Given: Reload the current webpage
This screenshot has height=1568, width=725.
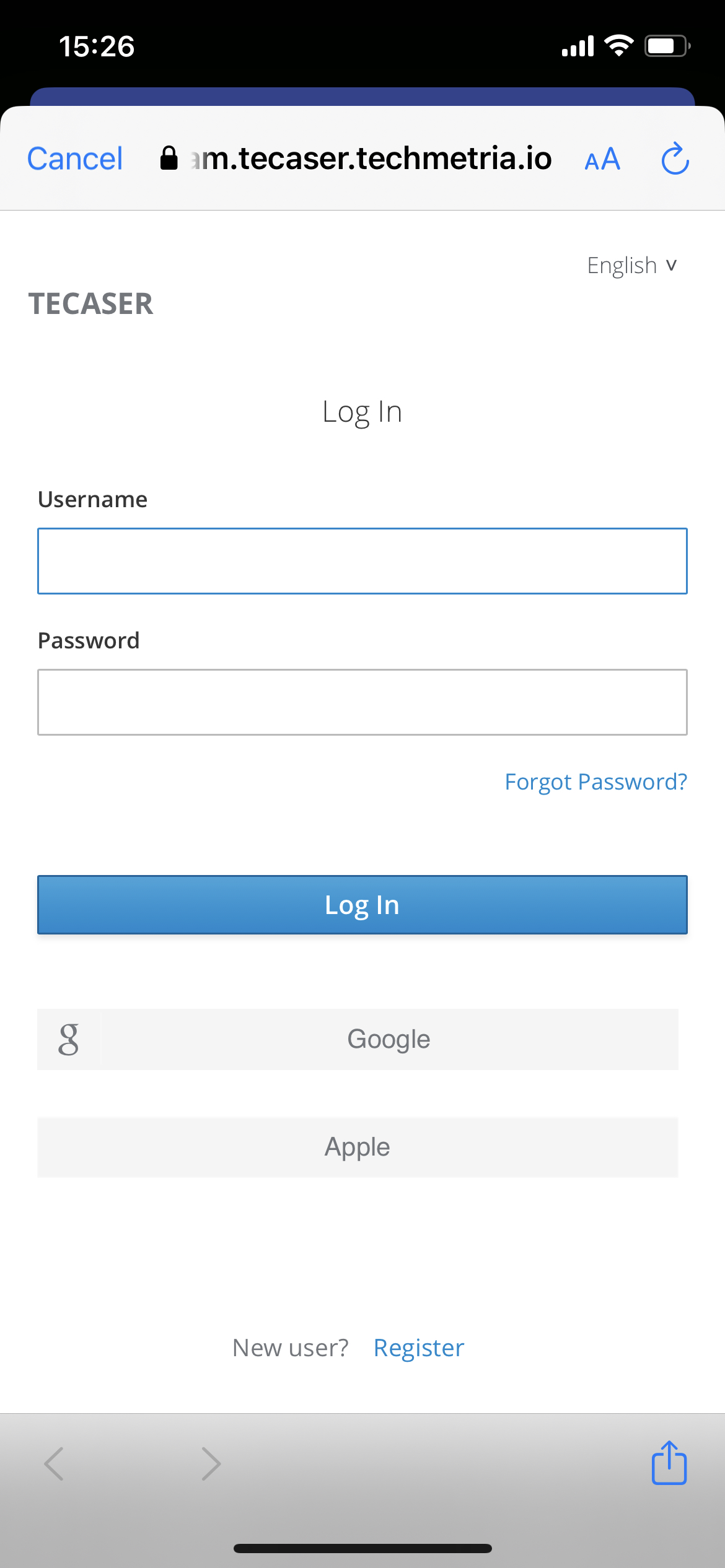Looking at the screenshot, I should [x=675, y=159].
